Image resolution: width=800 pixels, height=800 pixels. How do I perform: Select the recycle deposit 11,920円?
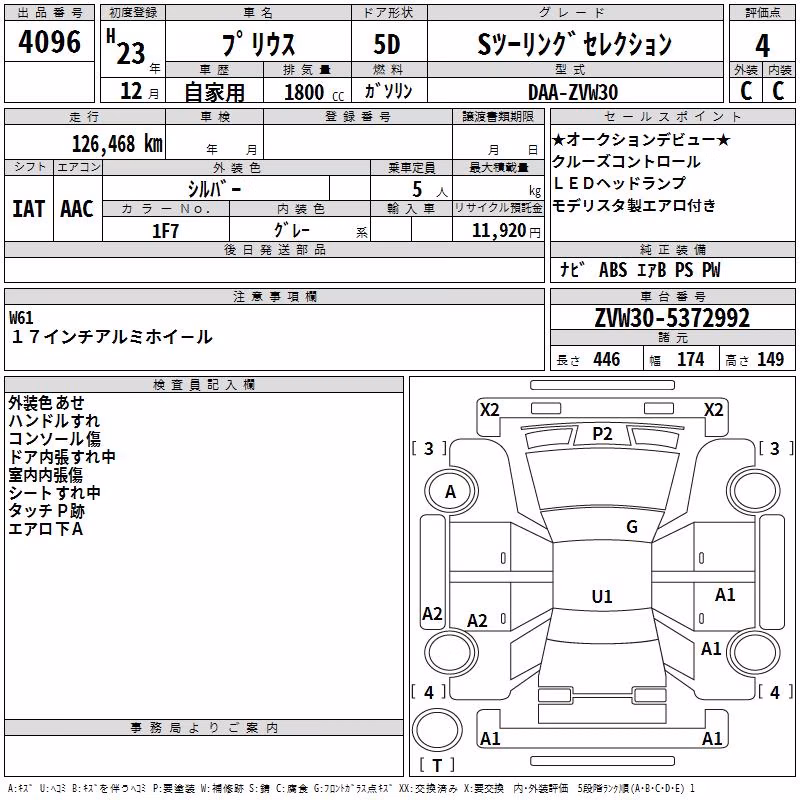(x=506, y=231)
